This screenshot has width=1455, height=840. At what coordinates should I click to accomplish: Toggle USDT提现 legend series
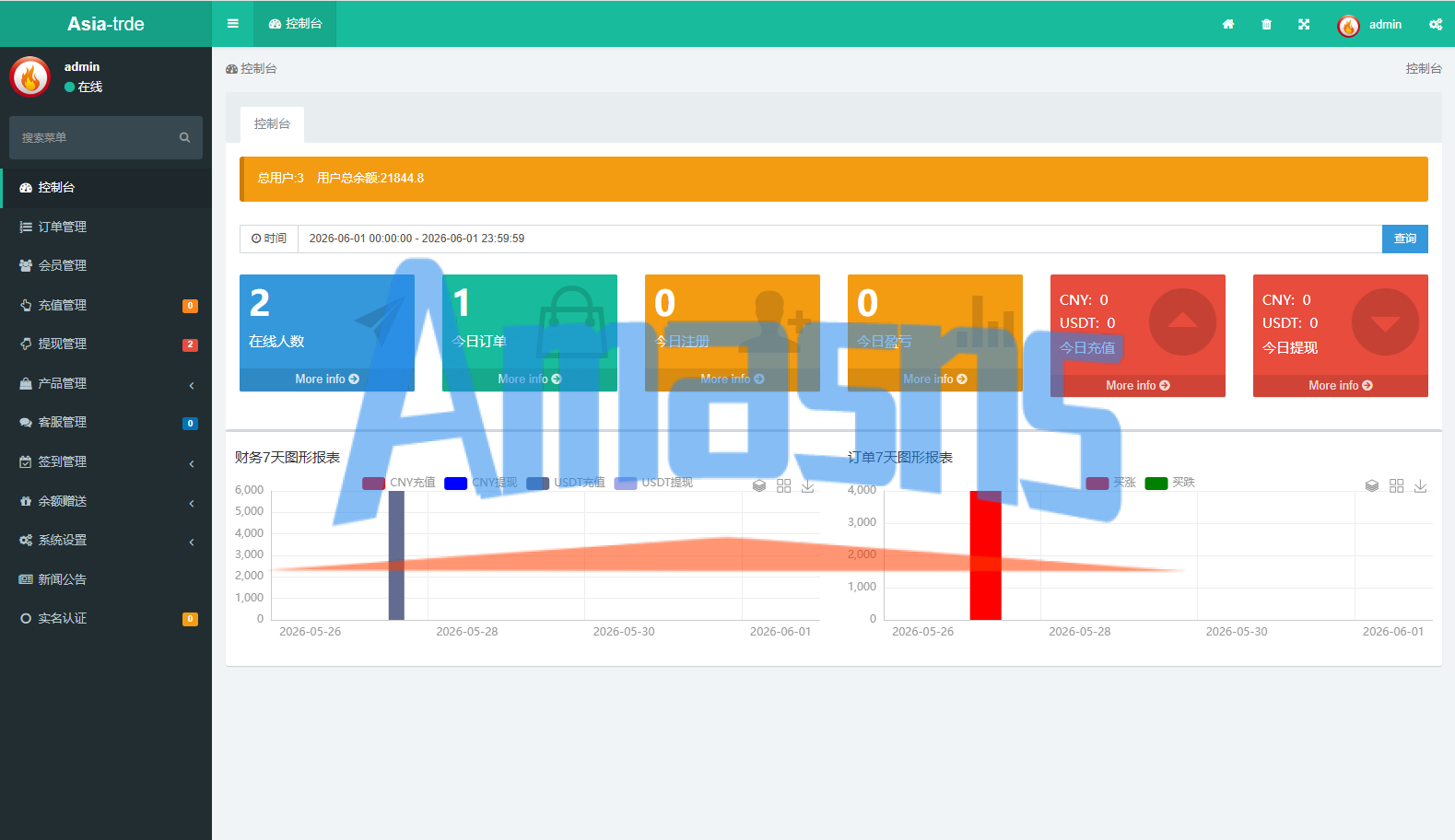653,483
